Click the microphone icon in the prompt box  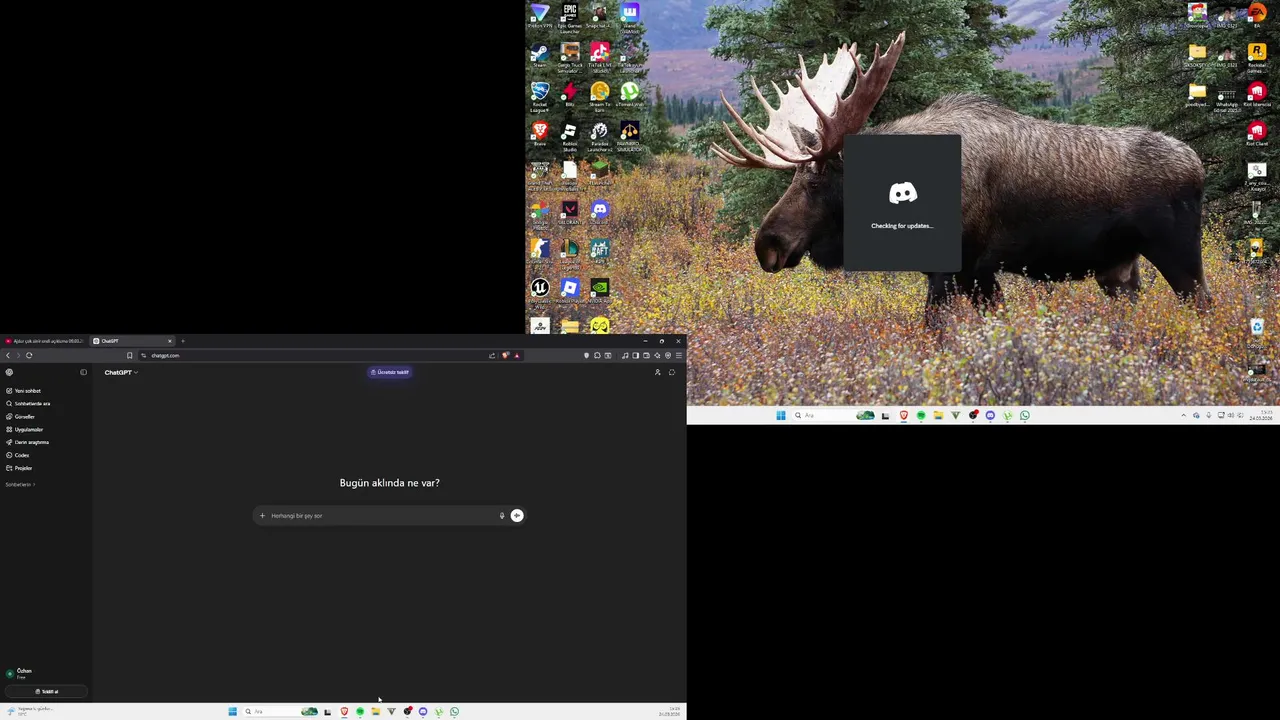502,516
